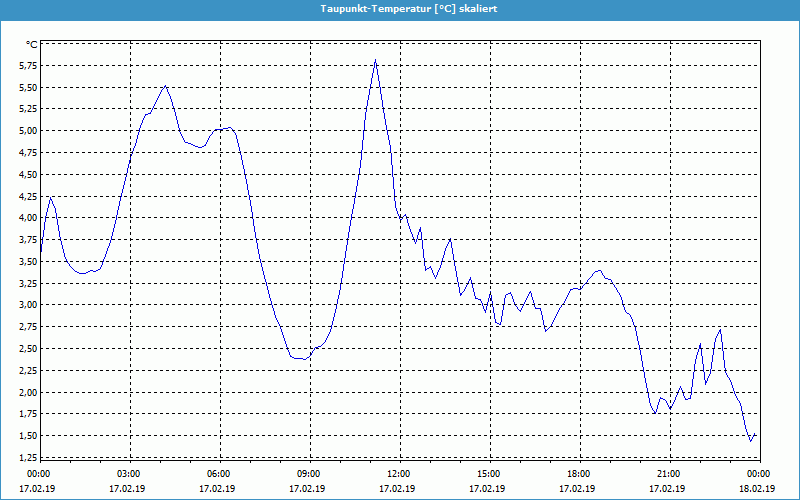Click the 21:00 time axis label
This screenshot has height=500, width=800.
pyautogui.click(x=669, y=474)
